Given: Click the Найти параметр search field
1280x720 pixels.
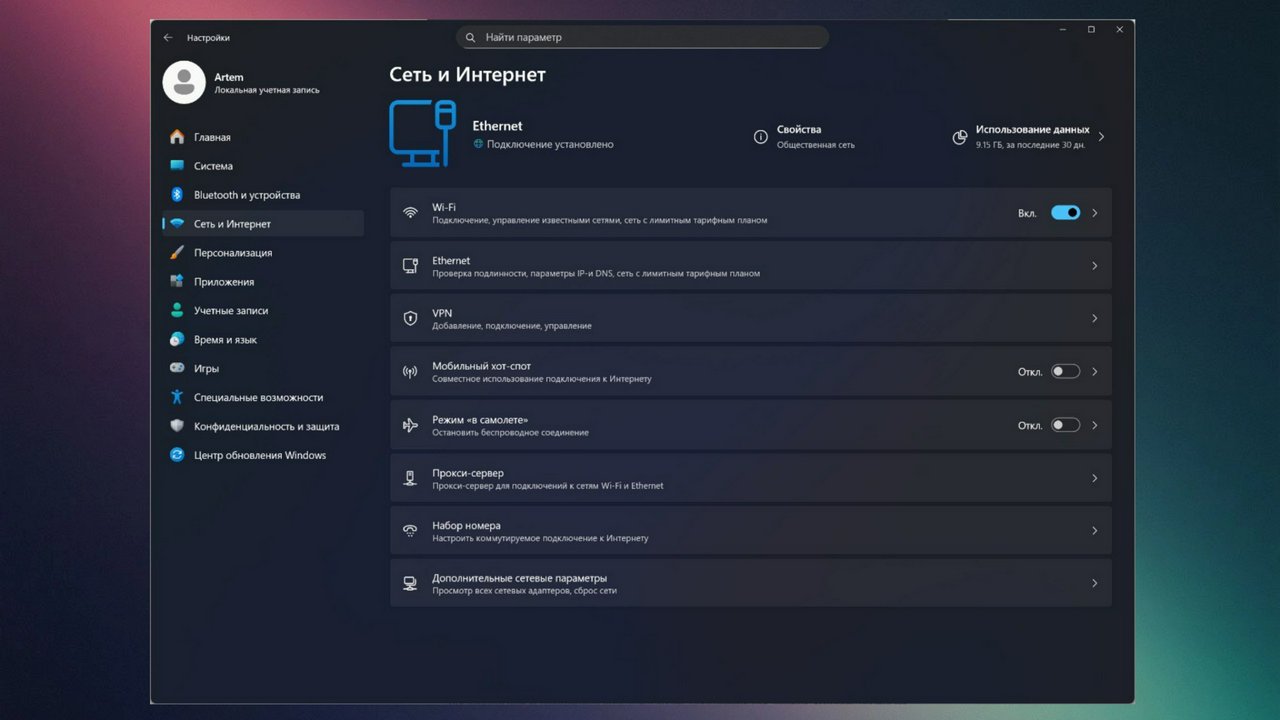Looking at the screenshot, I should 650,38.
